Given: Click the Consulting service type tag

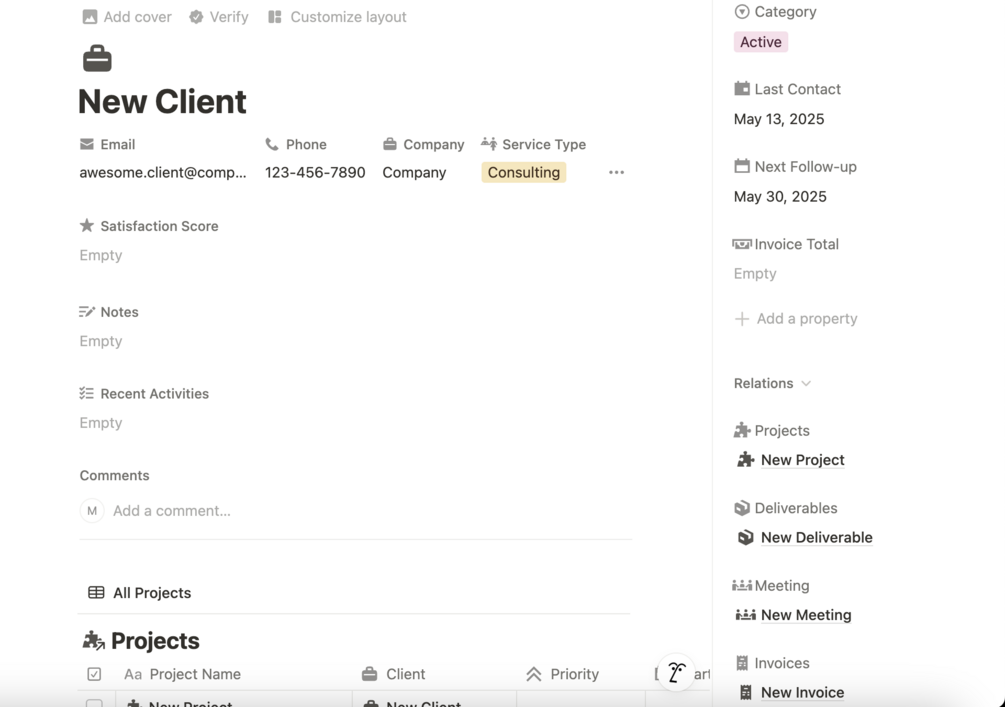Looking at the screenshot, I should coord(524,173).
